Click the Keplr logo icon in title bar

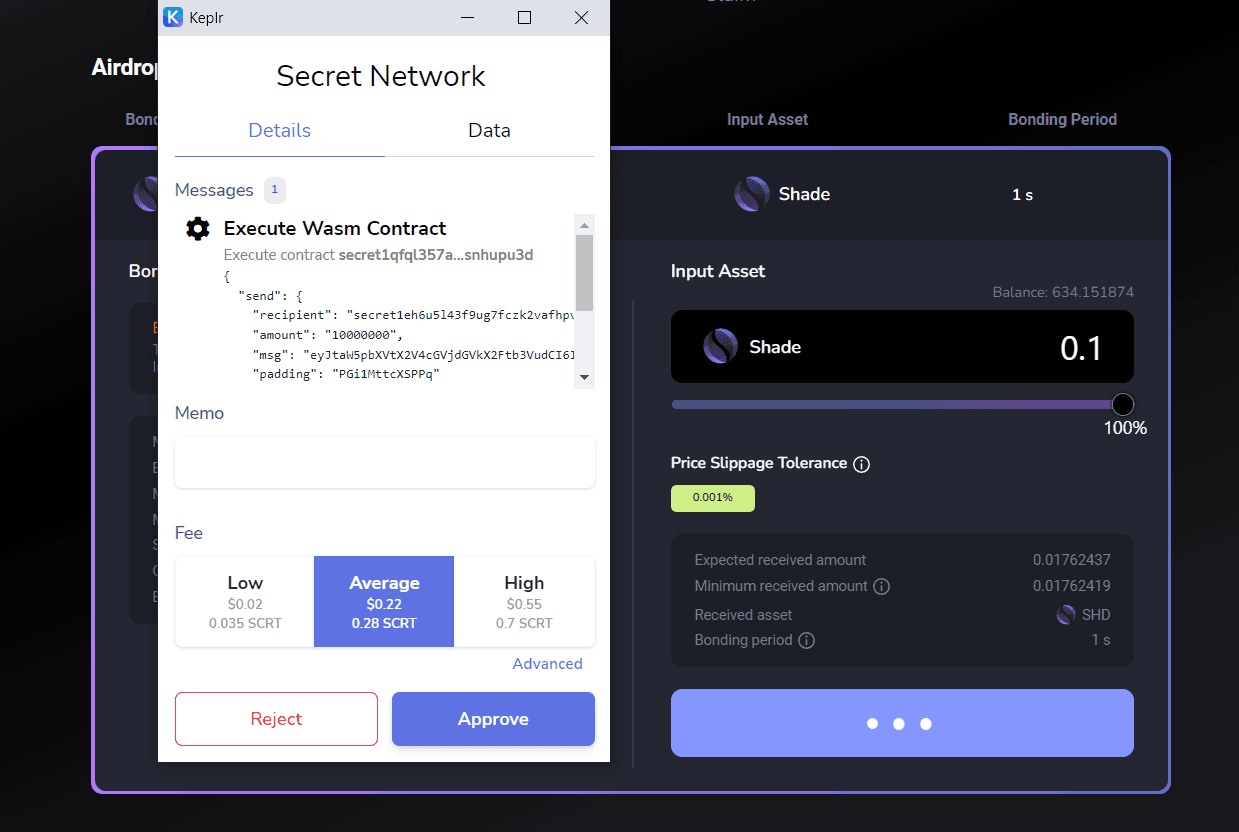click(173, 17)
